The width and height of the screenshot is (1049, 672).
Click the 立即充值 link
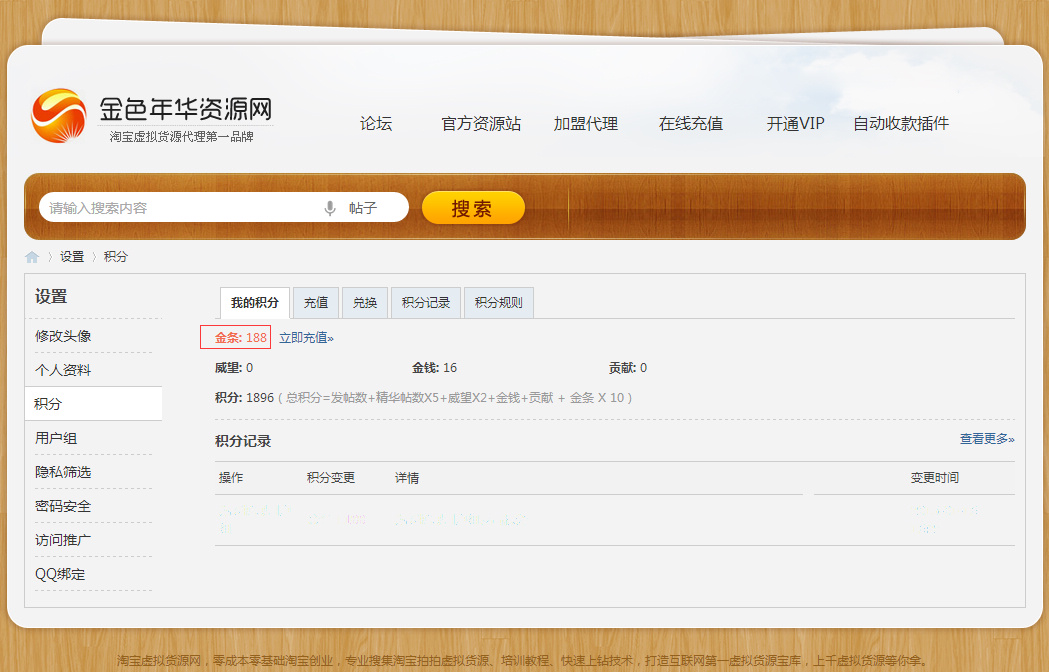tap(306, 338)
